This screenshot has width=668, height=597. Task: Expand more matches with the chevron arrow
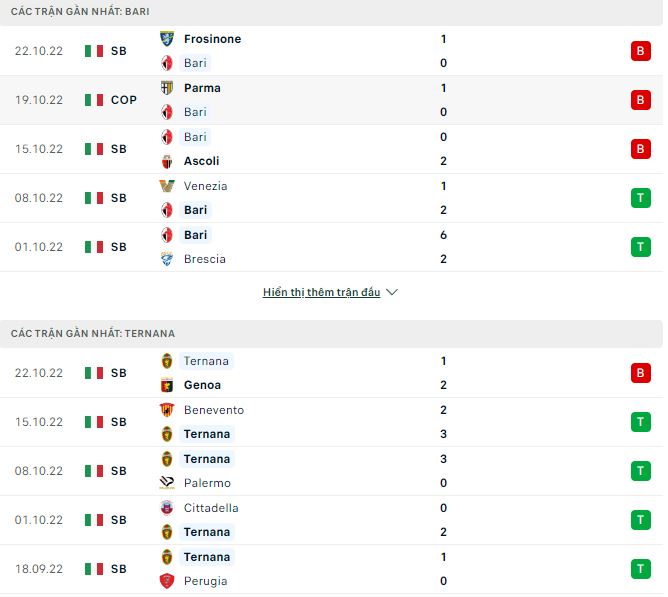pyautogui.click(x=392, y=292)
